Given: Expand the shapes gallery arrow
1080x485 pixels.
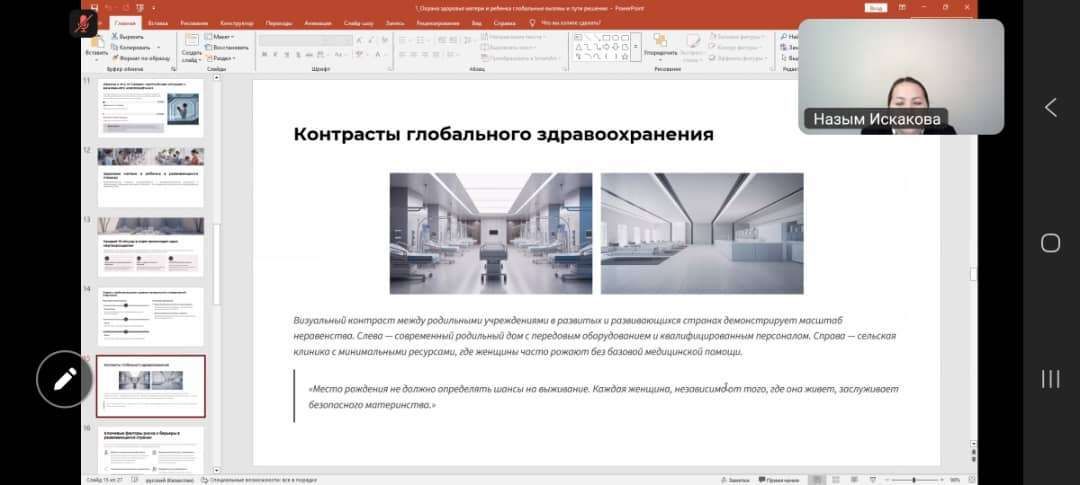Looking at the screenshot, I should (x=636, y=47).
